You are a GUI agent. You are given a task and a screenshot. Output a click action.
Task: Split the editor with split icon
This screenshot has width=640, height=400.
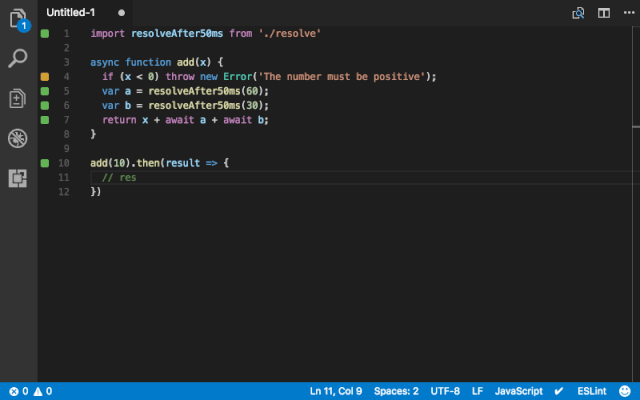[x=604, y=13]
